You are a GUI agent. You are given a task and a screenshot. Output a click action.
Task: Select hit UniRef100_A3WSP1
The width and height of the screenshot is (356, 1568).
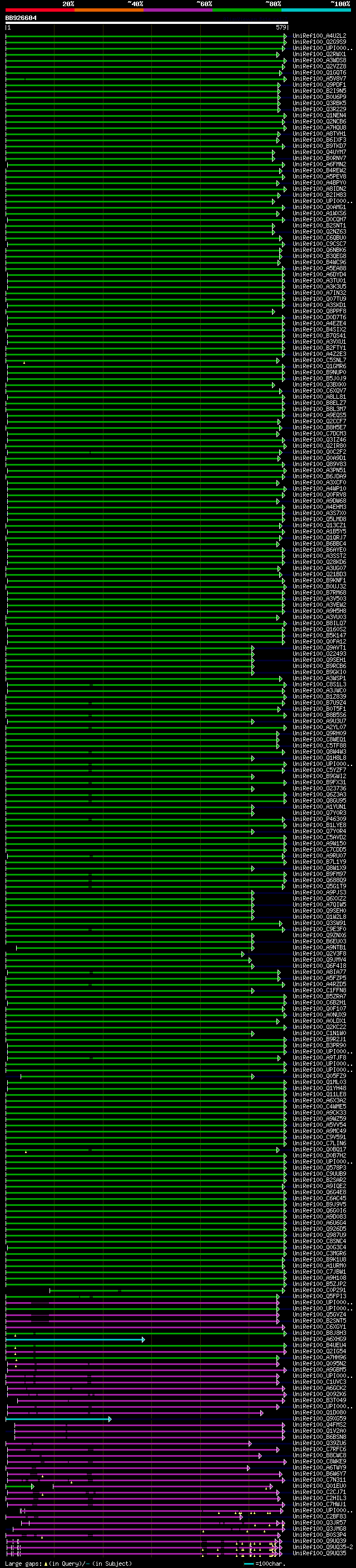click(x=319, y=678)
